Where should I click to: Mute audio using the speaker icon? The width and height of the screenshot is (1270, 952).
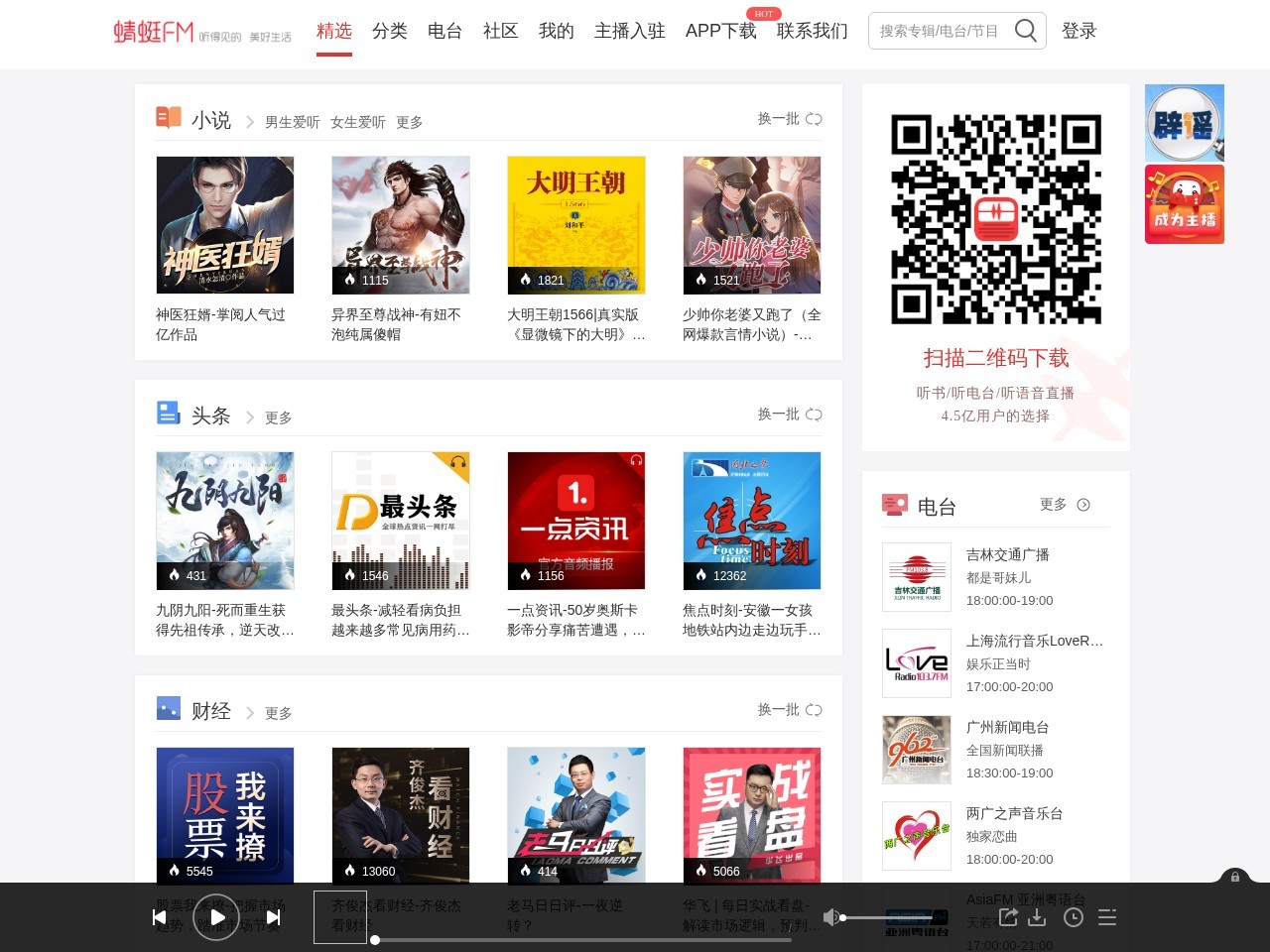(x=832, y=917)
